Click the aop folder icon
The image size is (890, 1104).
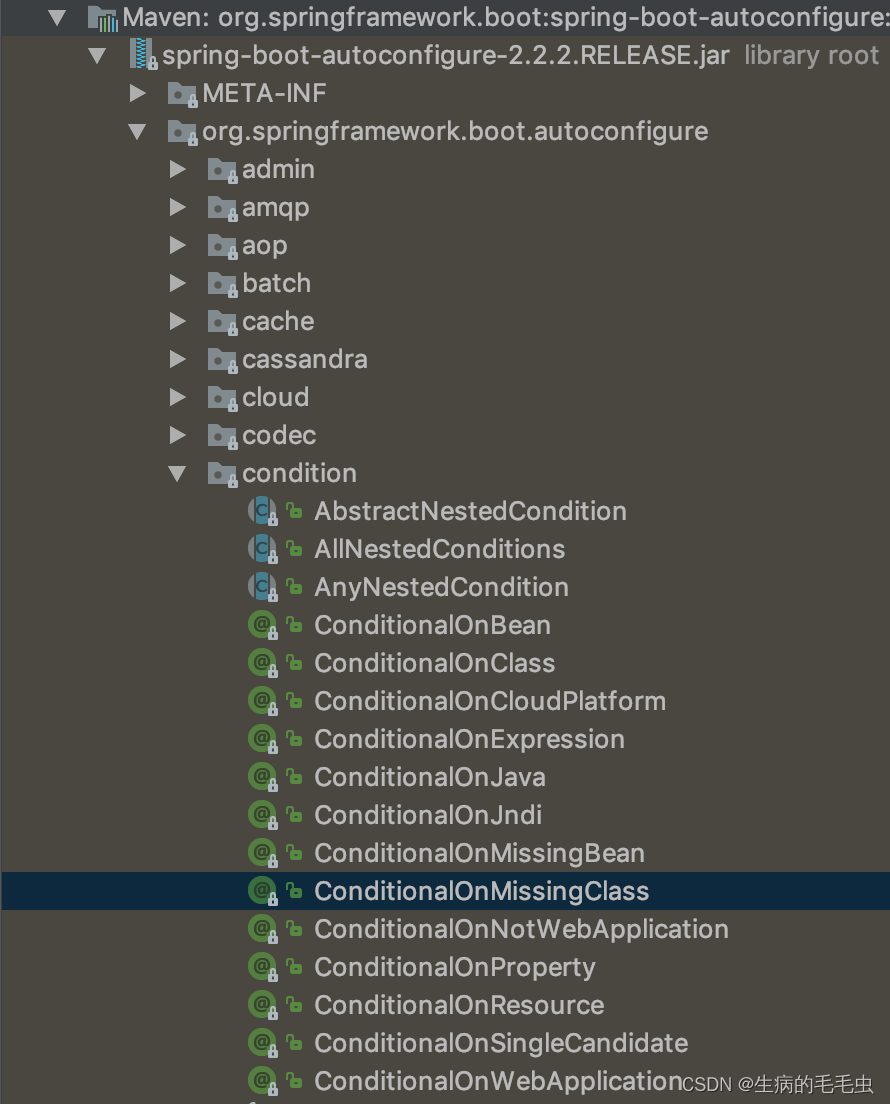point(222,246)
